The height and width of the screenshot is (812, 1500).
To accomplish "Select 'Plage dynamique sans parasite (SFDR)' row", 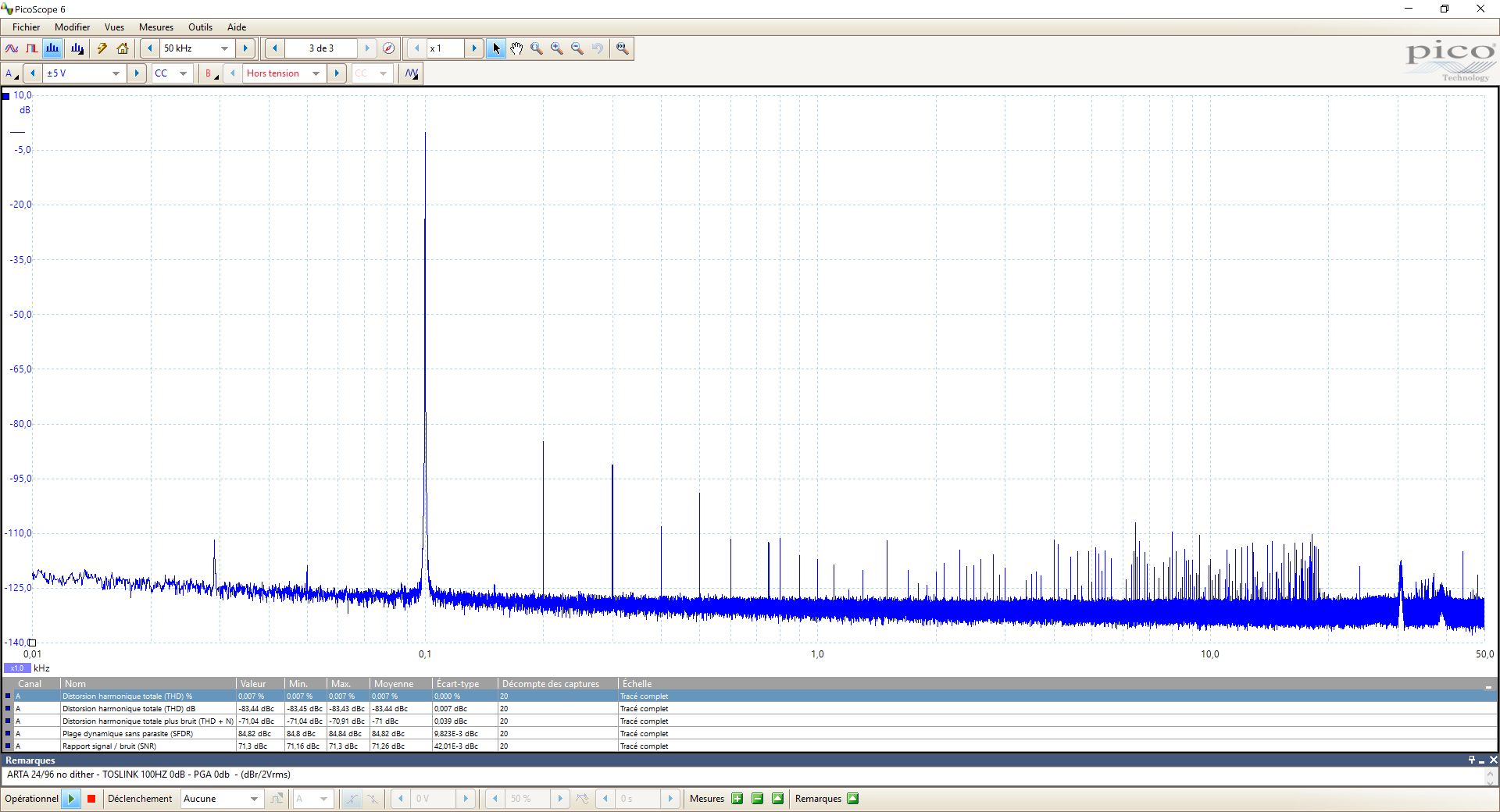I will [750, 734].
